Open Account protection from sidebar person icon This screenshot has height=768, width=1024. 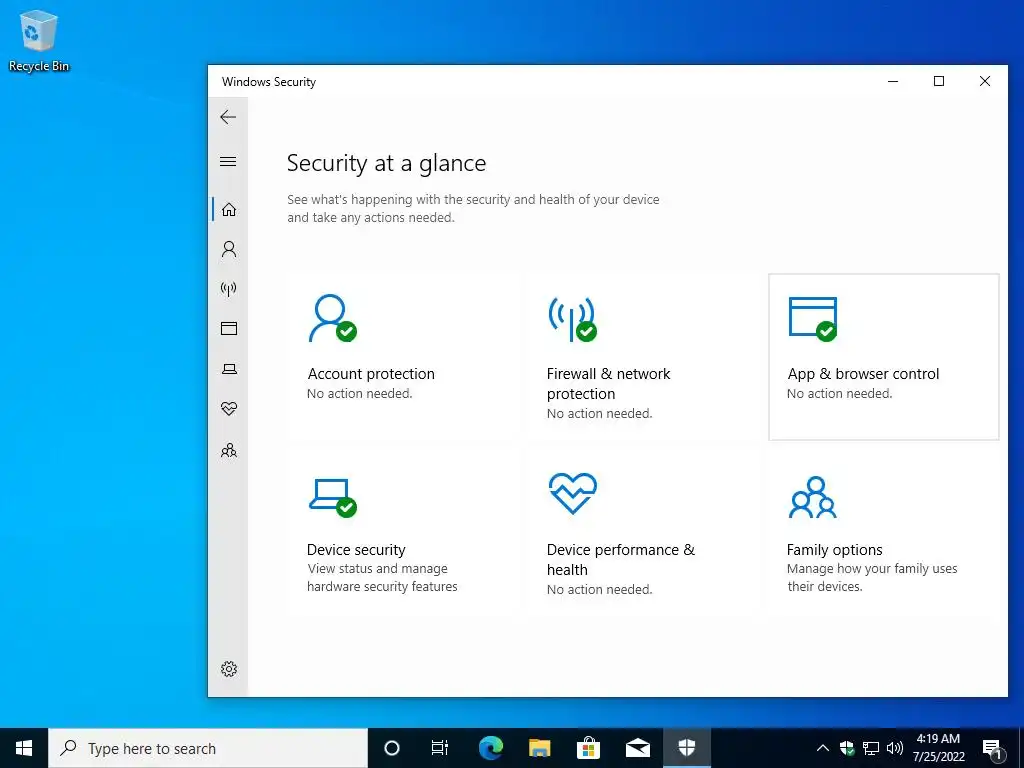click(x=229, y=249)
